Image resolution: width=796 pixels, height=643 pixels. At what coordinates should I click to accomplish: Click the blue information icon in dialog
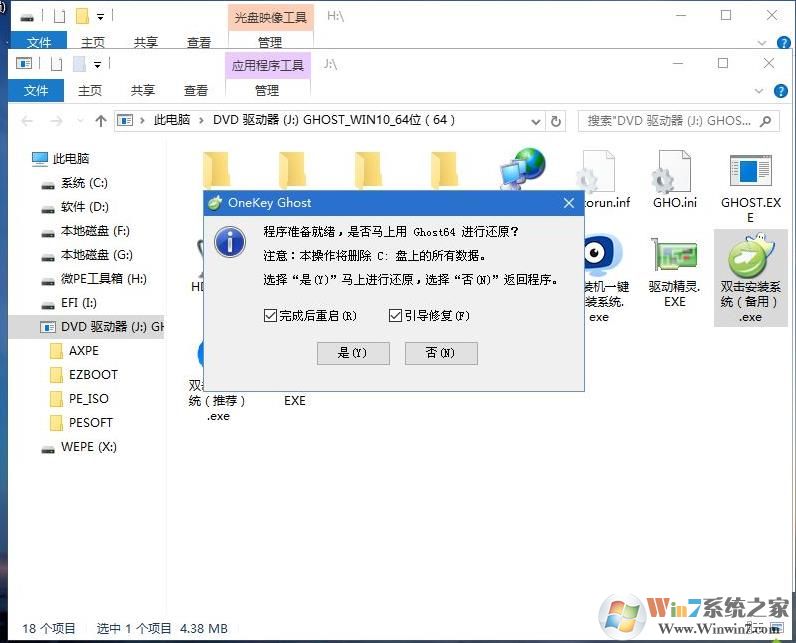coord(230,242)
